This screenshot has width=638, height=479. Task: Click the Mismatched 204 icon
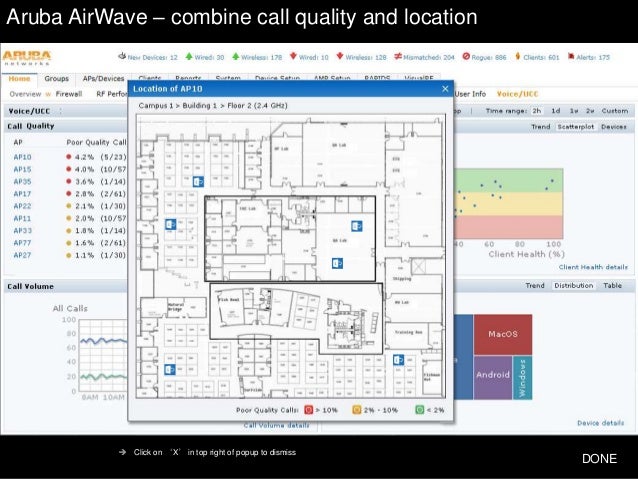(x=398, y=56)
